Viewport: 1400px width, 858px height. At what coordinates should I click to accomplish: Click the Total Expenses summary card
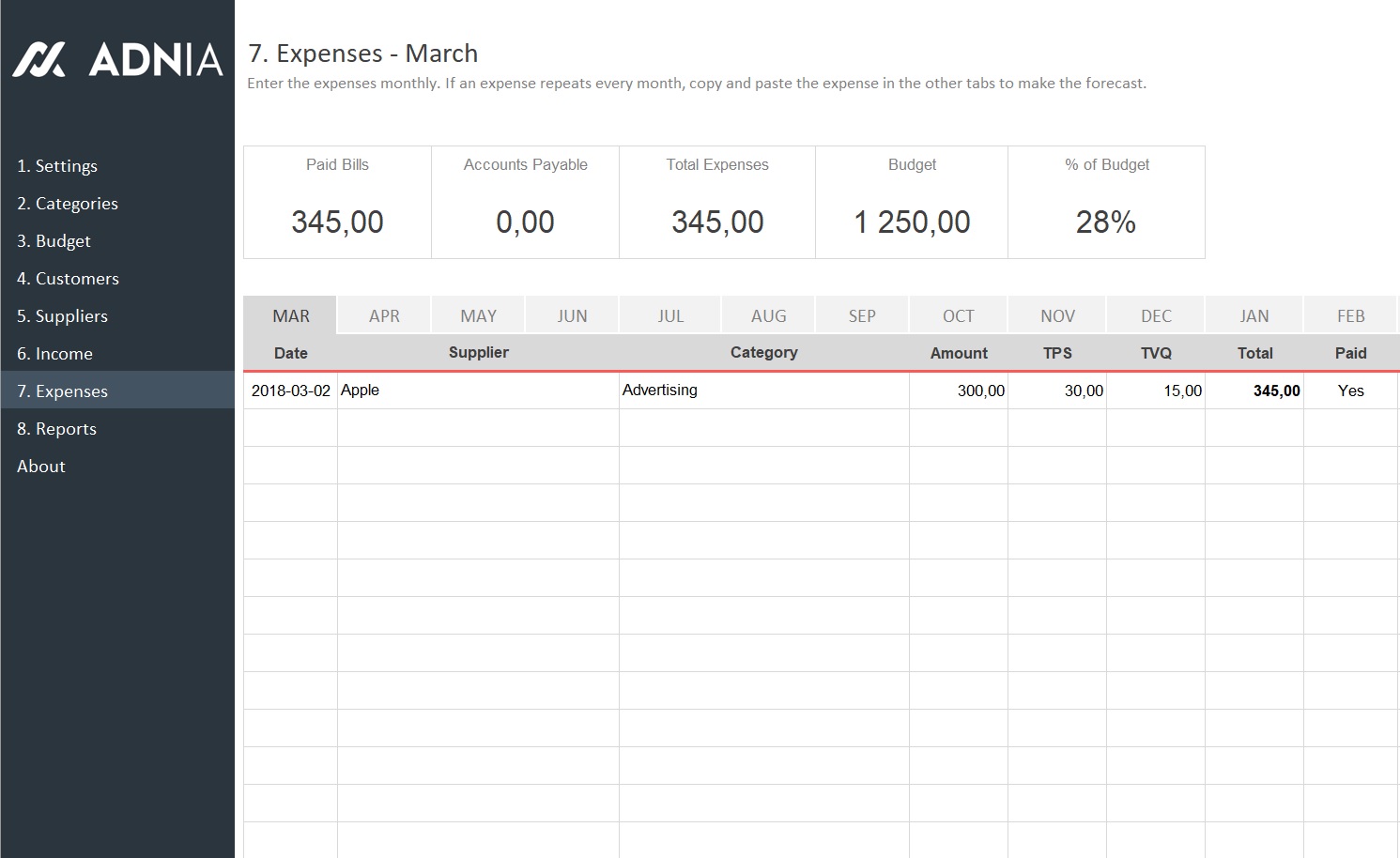click(x=717, y=202)
